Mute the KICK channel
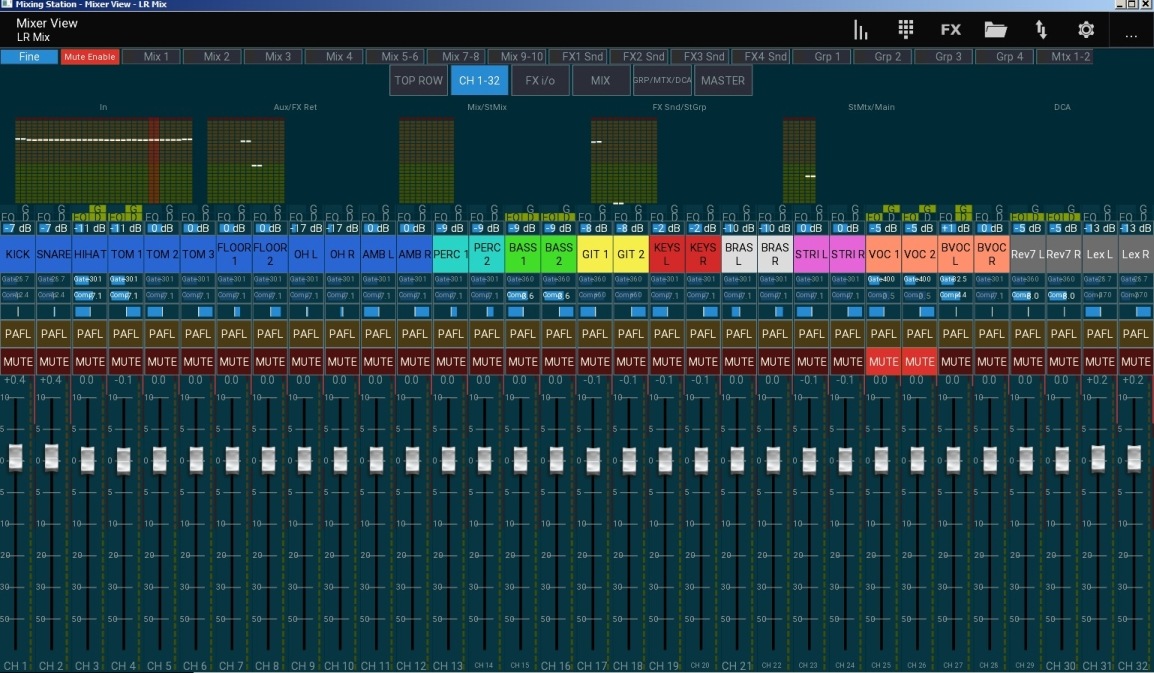Image resolution: width=1154 pixels, height=673 pixels. point(17,361)
